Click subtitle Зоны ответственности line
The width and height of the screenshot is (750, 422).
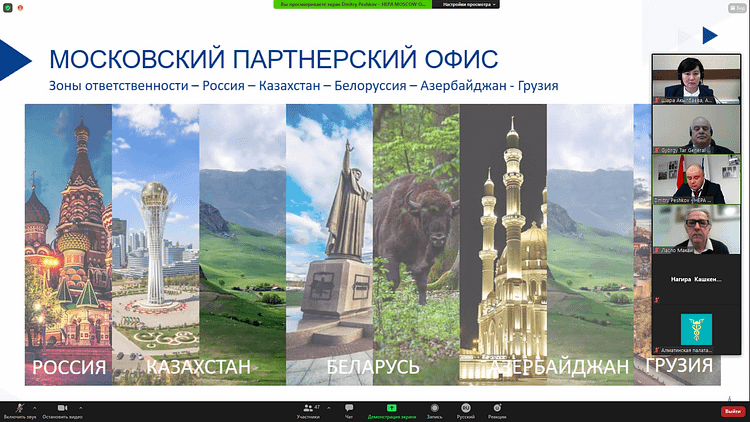click(x=304, y=86)
